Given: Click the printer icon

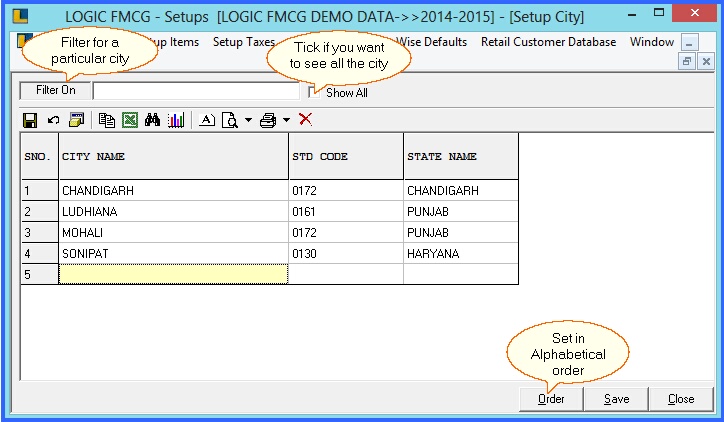Looking at the screenshot, I should coord(268,121).
